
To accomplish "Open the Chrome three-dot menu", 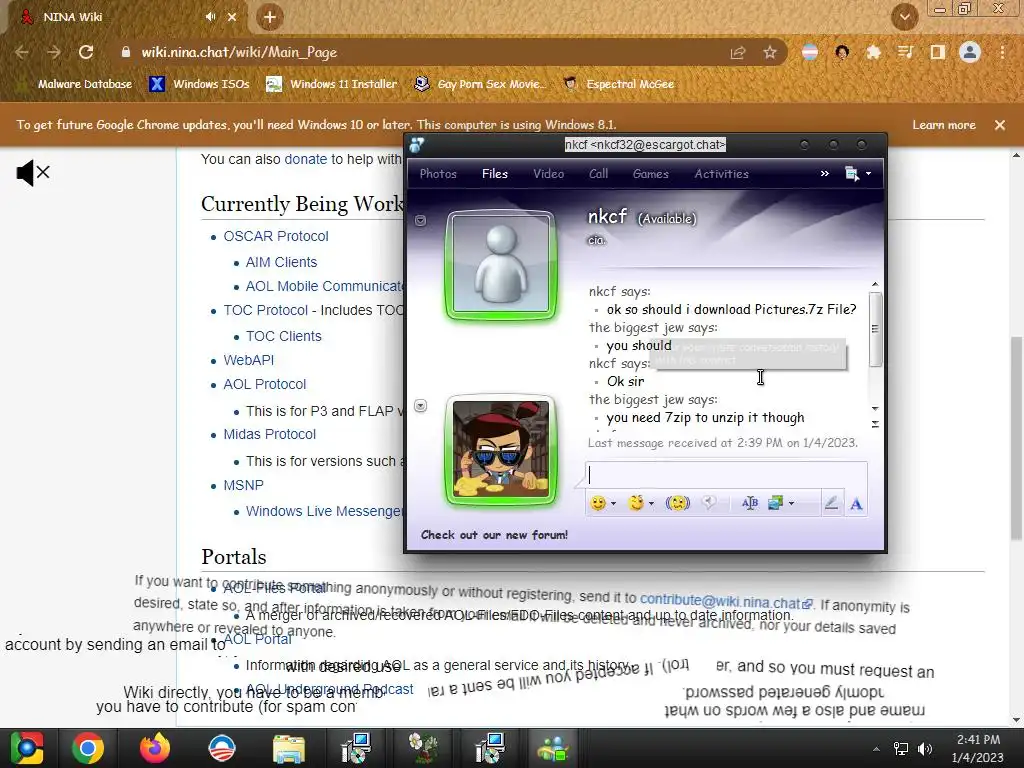I will click(1002, 52).
